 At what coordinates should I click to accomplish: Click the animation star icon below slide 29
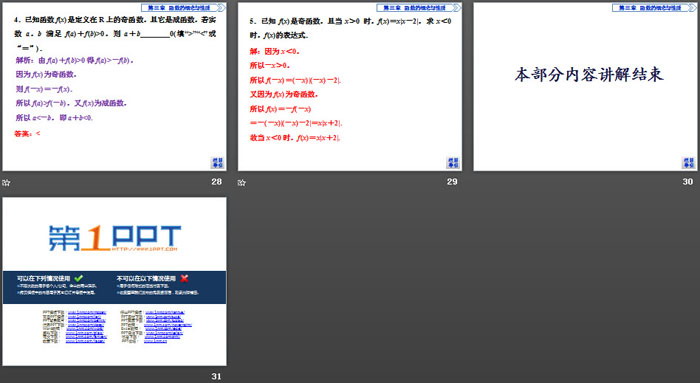click(x=242, y=183)
